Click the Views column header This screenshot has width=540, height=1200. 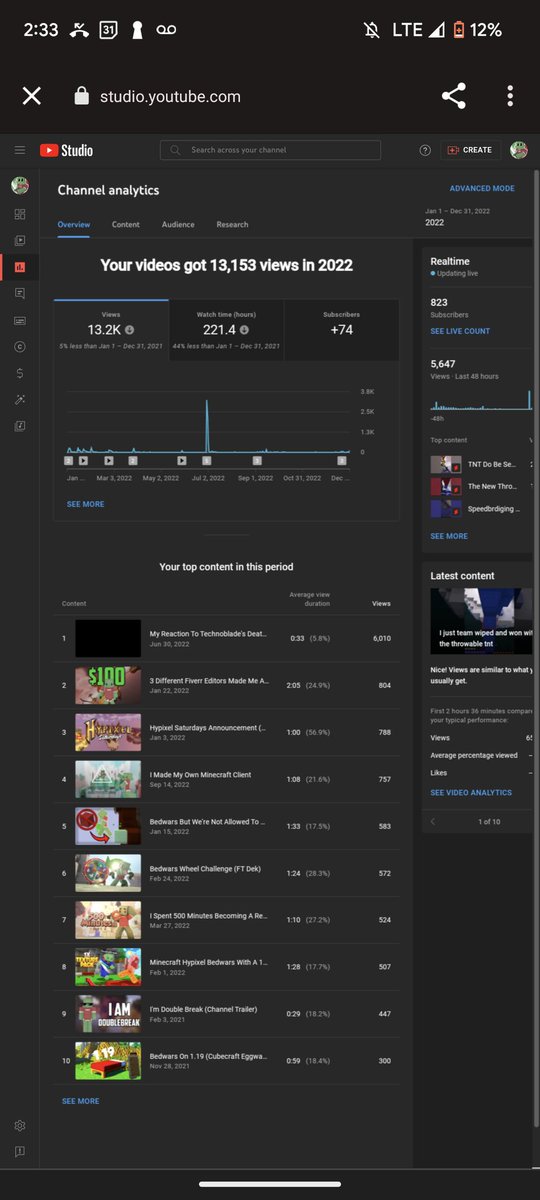(x=381, y=604)
